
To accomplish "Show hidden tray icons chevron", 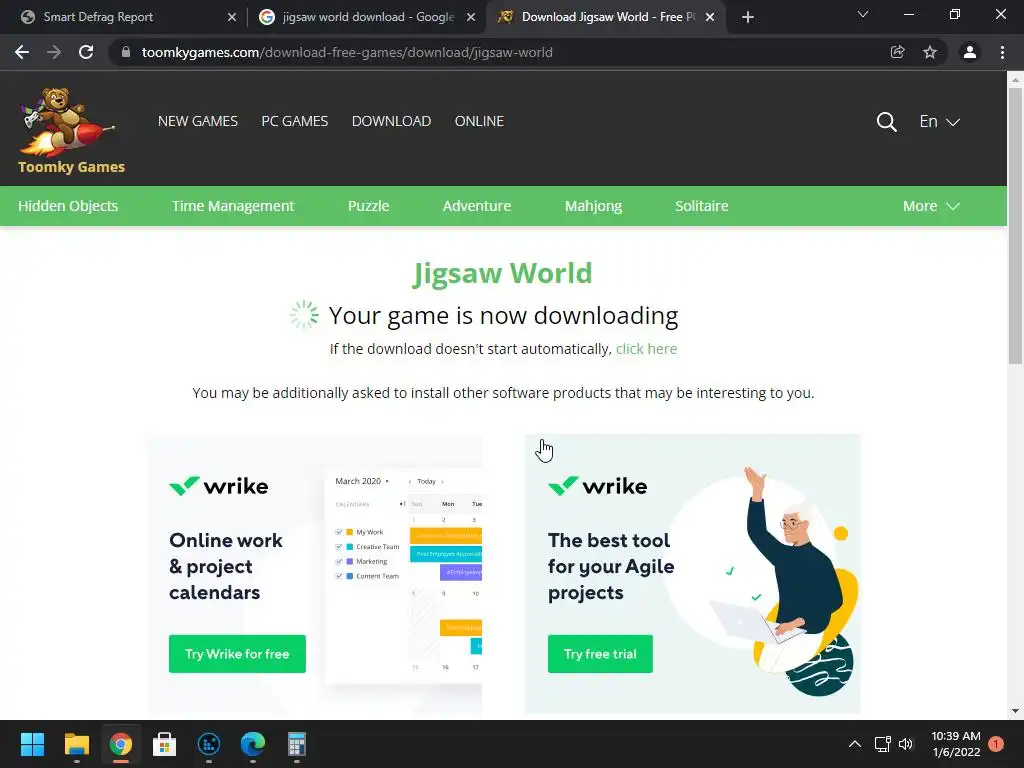I will pyautogui.click(x=854, y=744).
